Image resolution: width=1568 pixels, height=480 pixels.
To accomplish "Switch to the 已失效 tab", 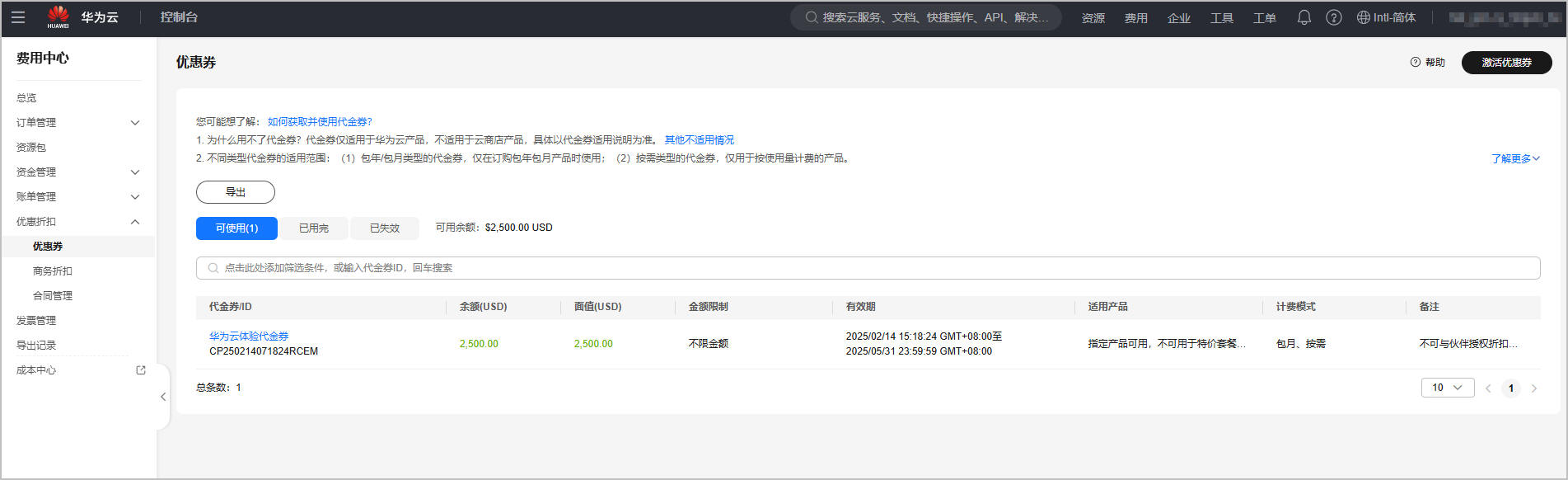I will point(384,228).
